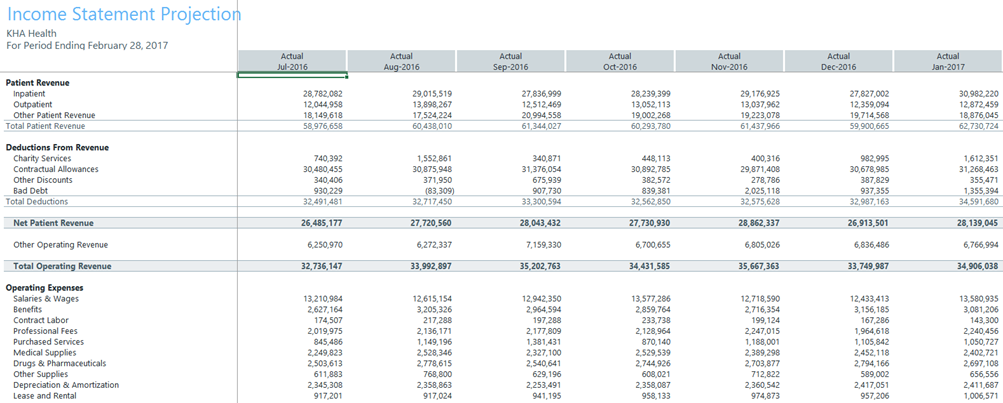Click Salaries & Wages Dec-2016 value 12,433,413
The width and height of the screenshot is (1003, 403).
(870, 299)
